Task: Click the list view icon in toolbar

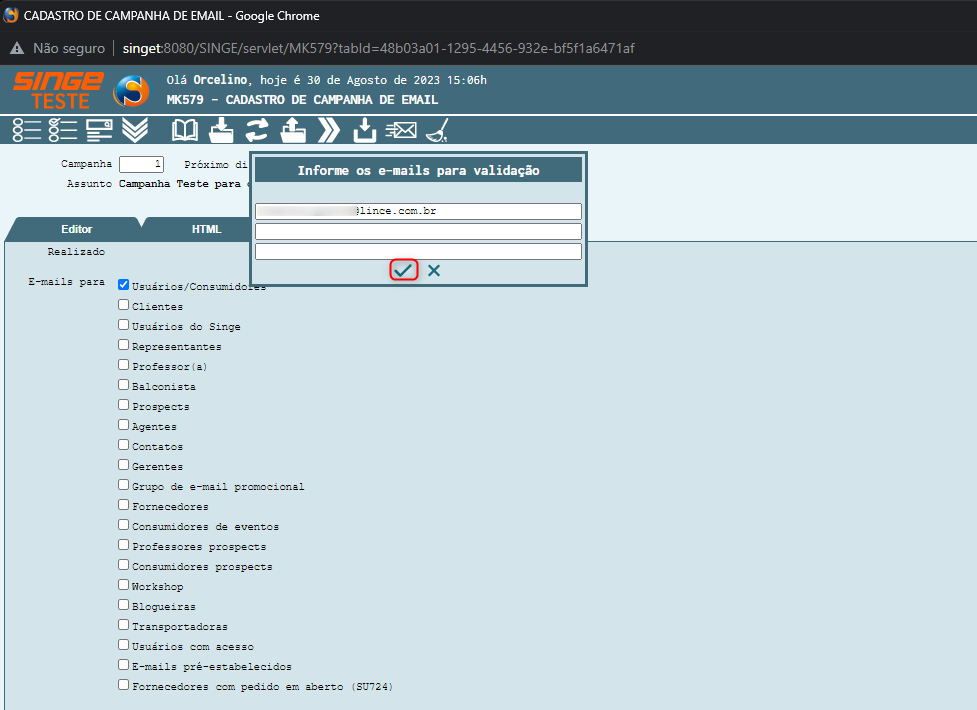Action: coord(27,129)
